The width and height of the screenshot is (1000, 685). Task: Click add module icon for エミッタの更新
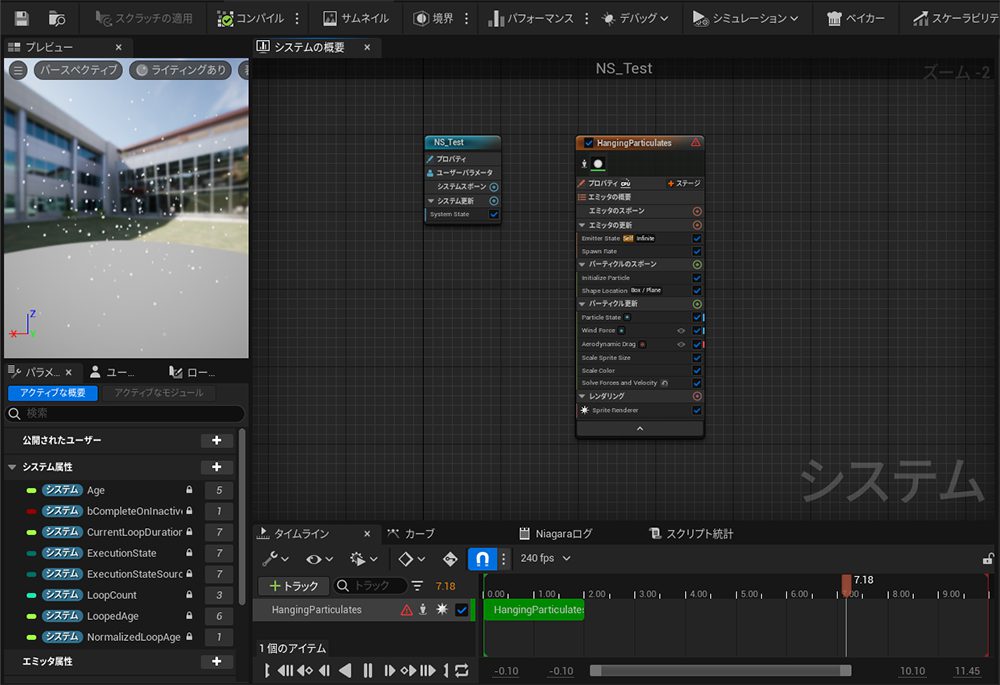coord(697,225)
